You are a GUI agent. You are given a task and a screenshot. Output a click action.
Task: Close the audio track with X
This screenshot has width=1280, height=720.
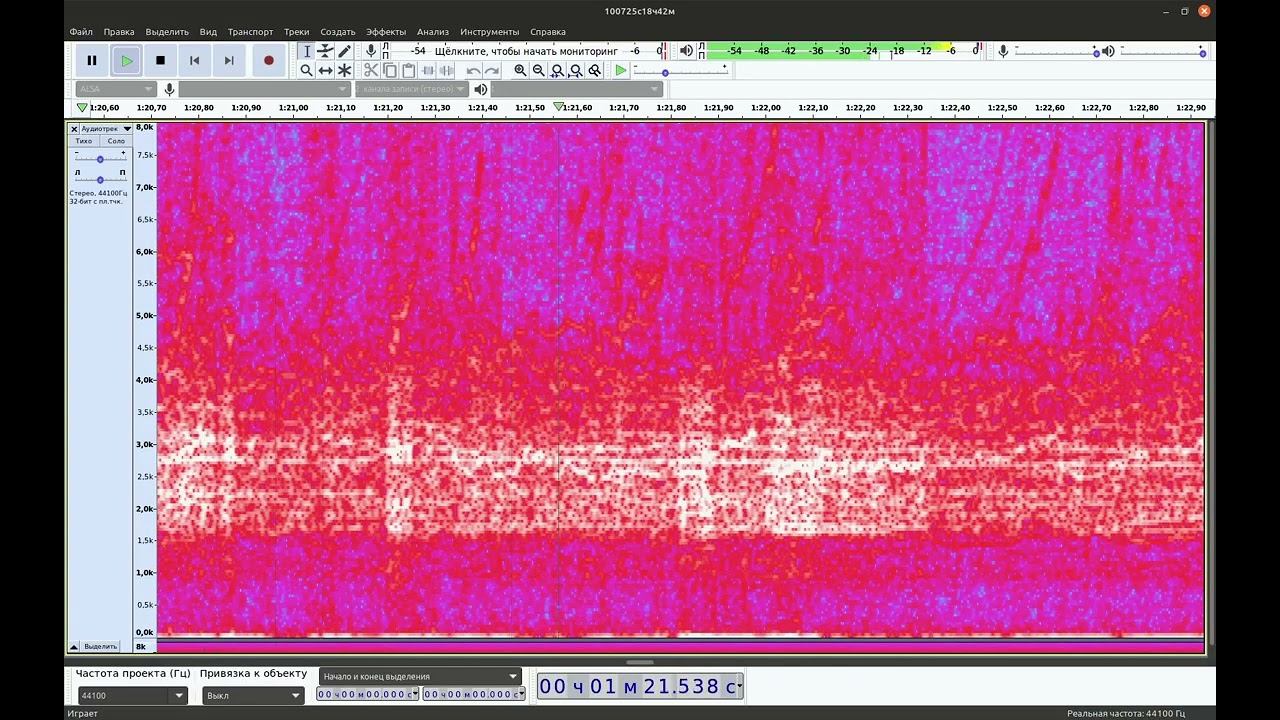74,129
